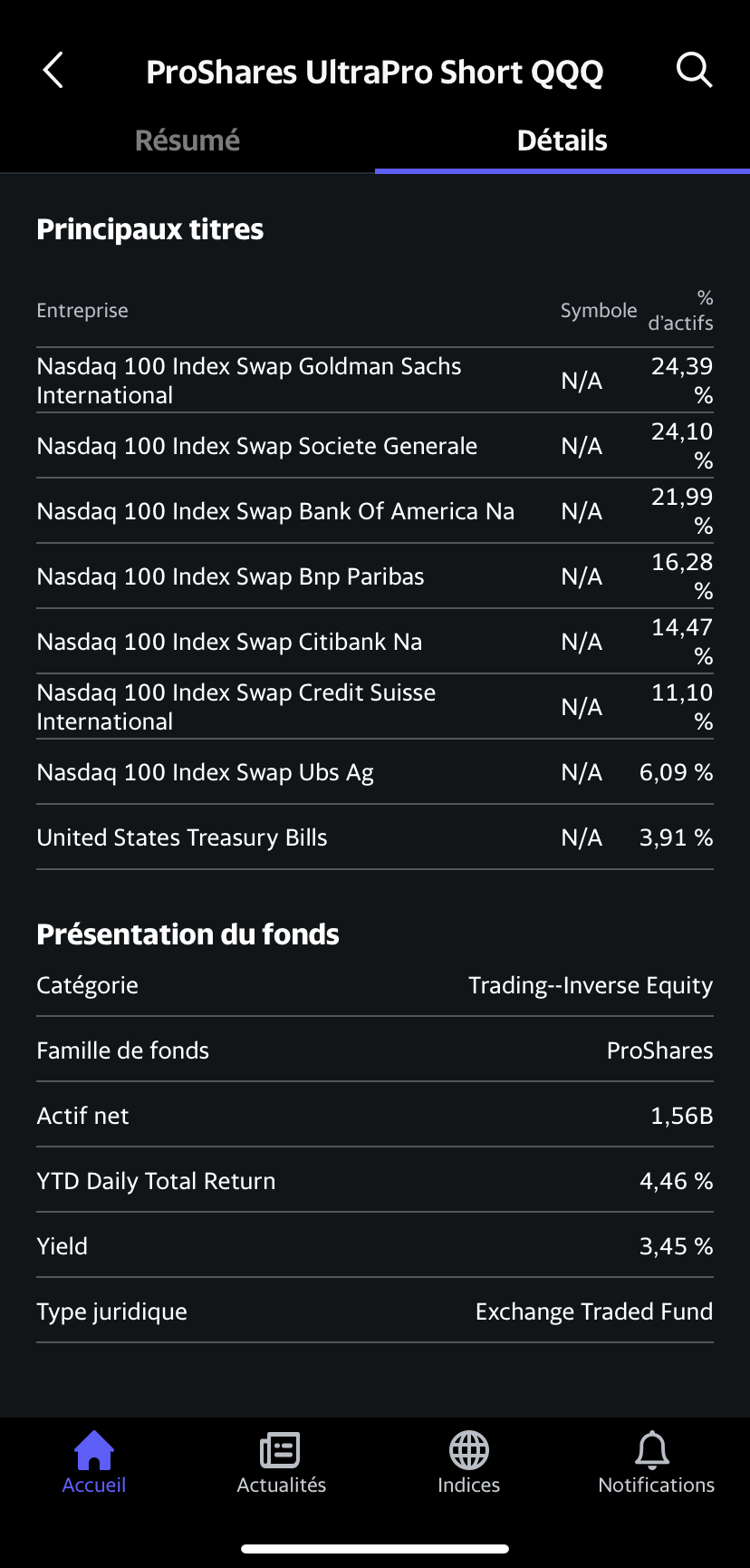Viewport: 750px width, 1568px height.
Task: Tap the Indices globe icon
Action: [x=468, y=1450]
